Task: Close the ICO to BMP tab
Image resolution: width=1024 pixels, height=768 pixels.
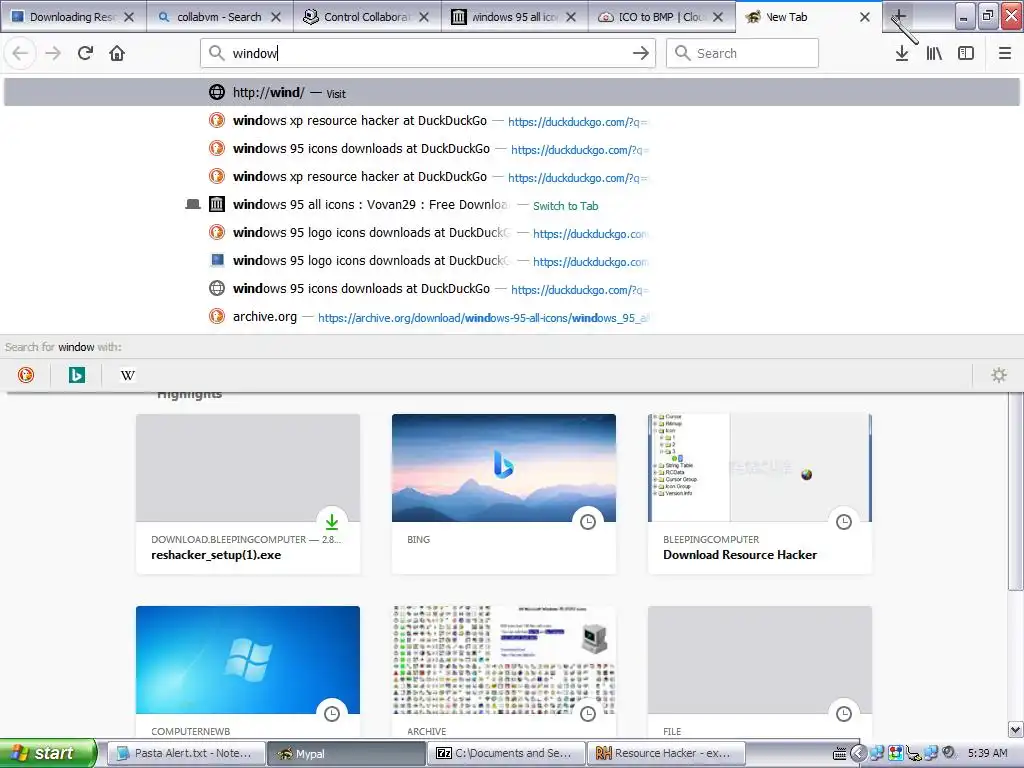Action: tap(718, 17)
